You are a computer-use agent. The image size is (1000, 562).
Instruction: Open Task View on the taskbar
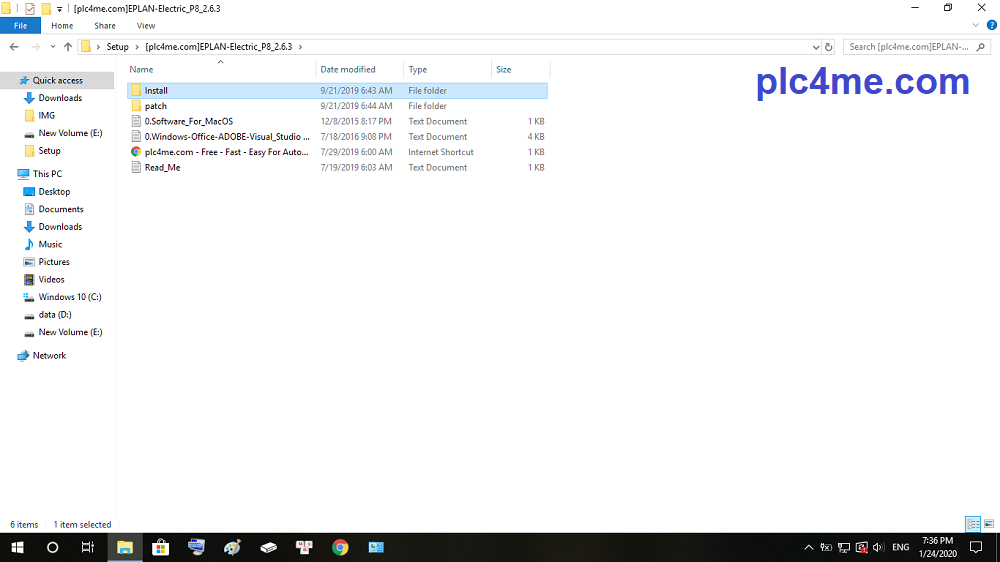coord(88,547)
